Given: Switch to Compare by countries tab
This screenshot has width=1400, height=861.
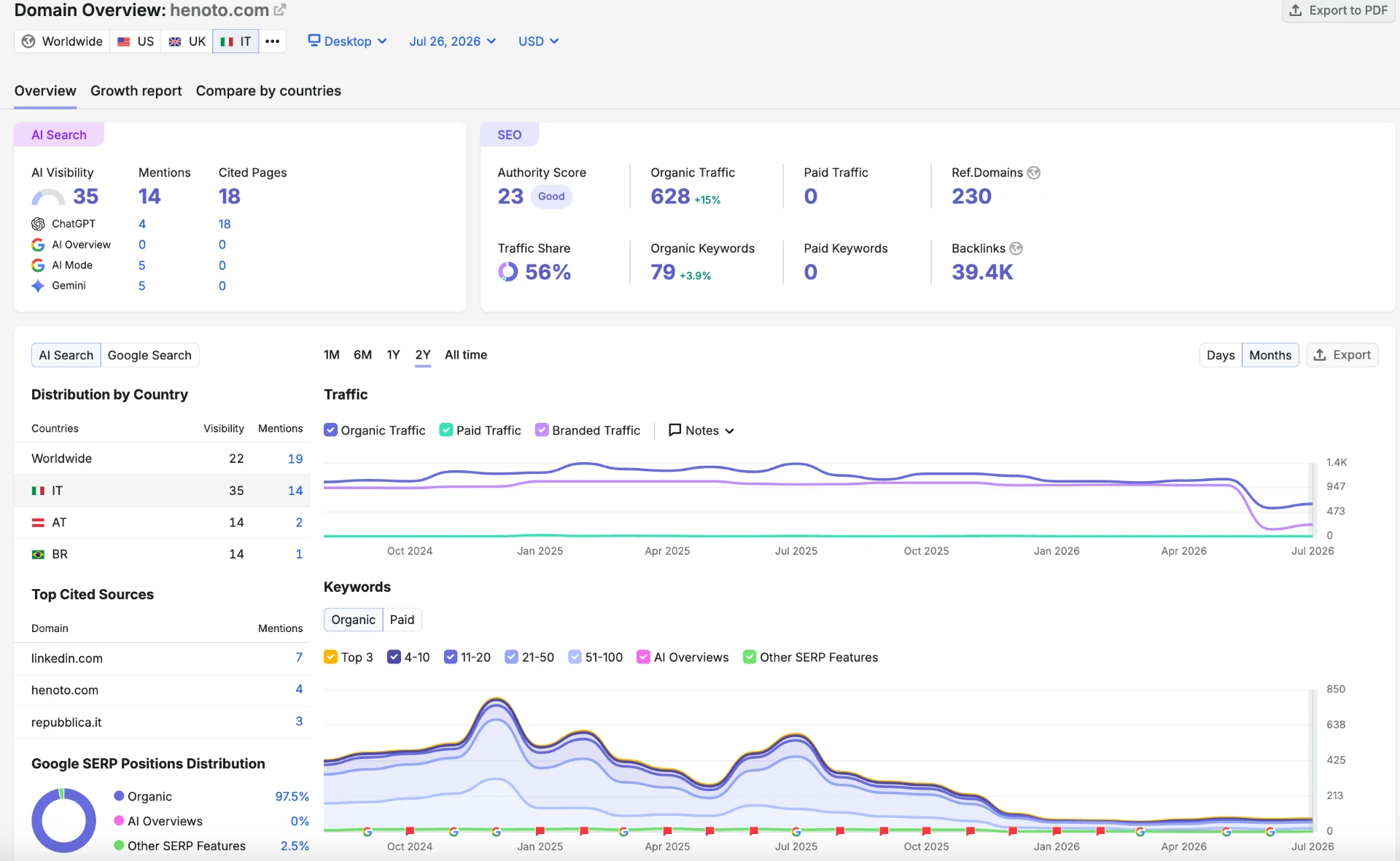Looking at the screenshot, I should (268, 91).
